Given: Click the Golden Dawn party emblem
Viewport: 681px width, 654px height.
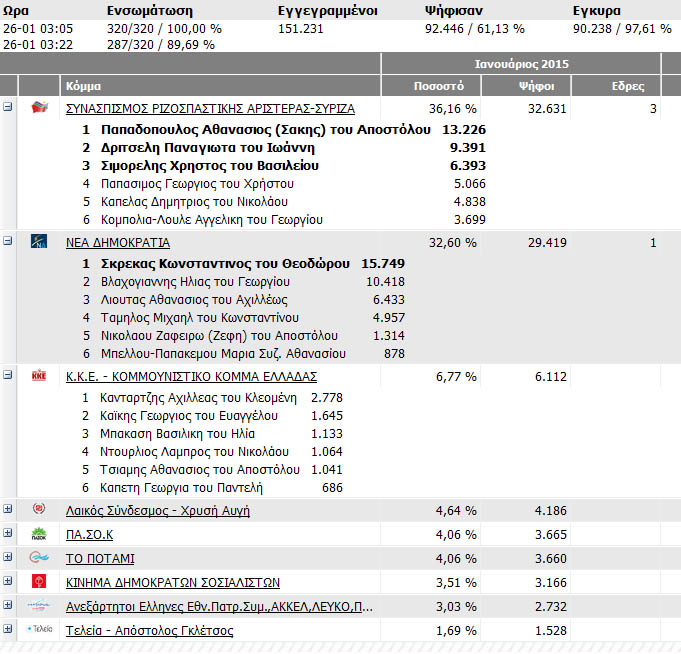Looking at the screenshot, I should (x=40, y=510).
